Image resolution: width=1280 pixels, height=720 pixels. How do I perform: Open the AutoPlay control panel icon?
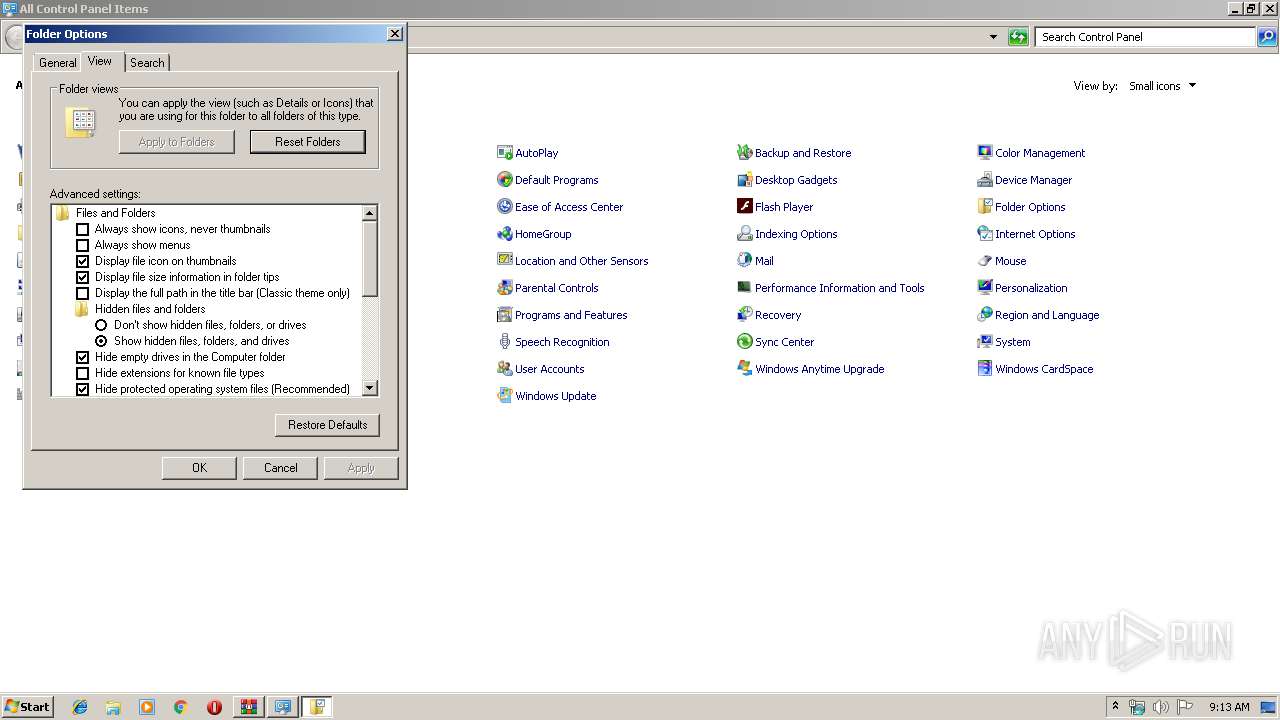(x=527, y=153)
